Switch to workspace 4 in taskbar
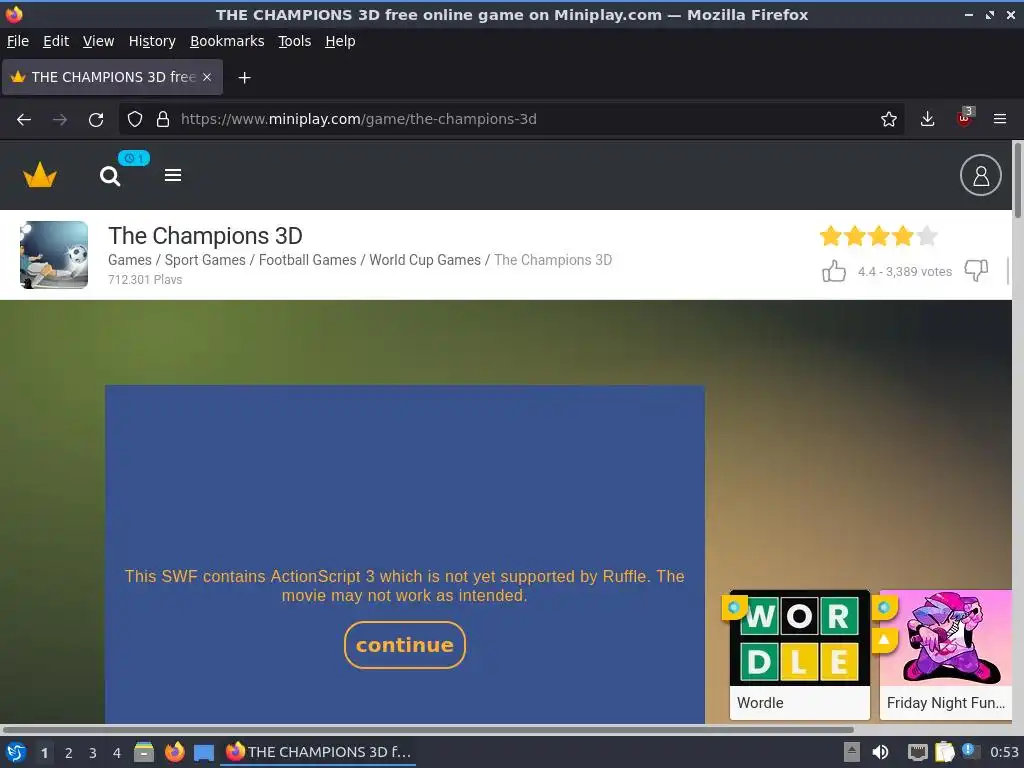This screenshot has width=1024, height=768. (117, 753)
